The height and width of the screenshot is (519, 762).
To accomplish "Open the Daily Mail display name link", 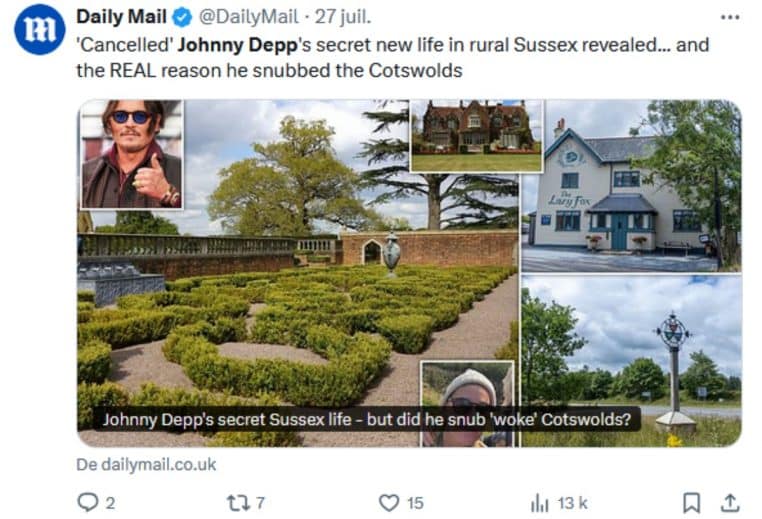I will [x=121, y=17].
